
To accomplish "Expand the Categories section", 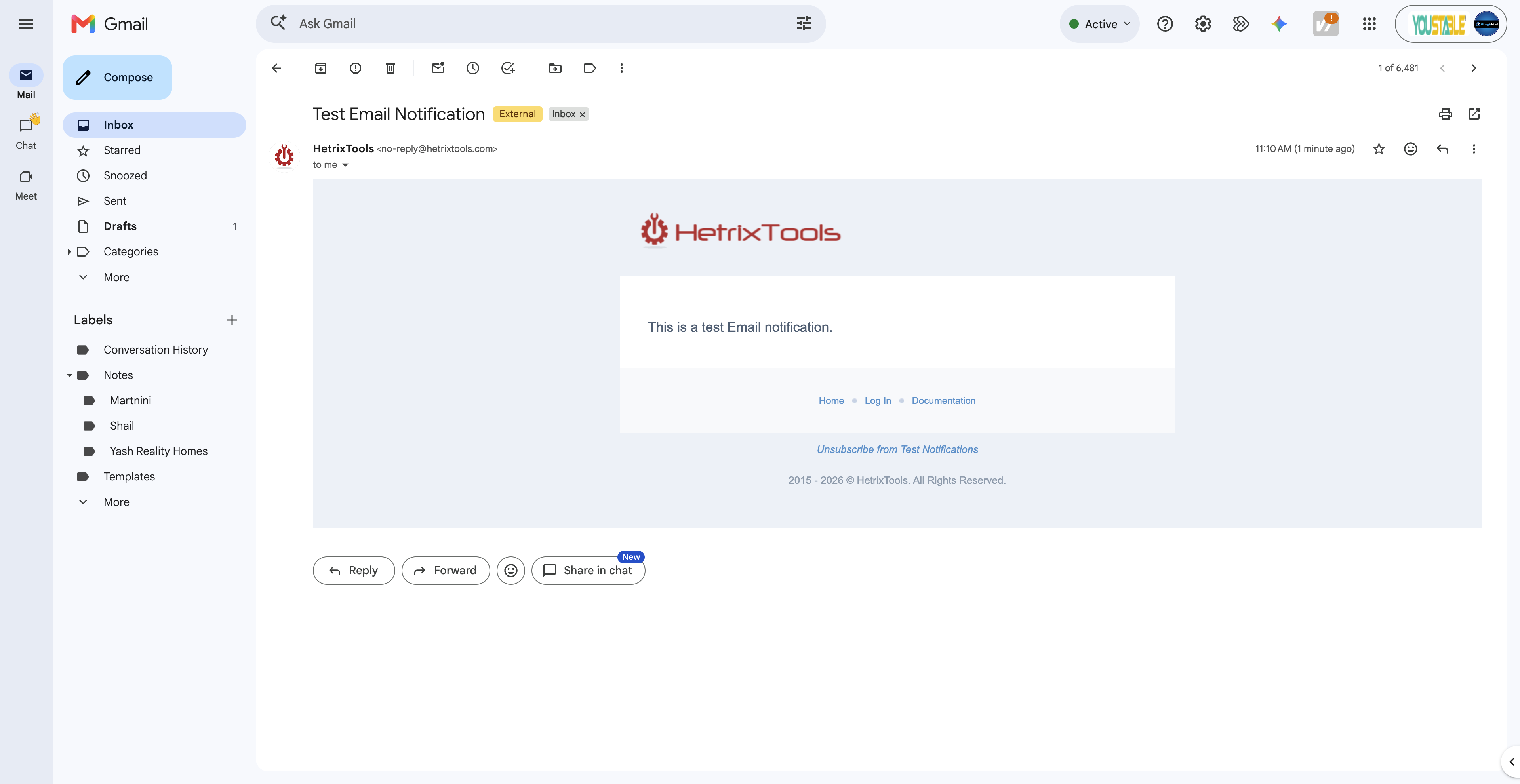I will tap(69, 252).
